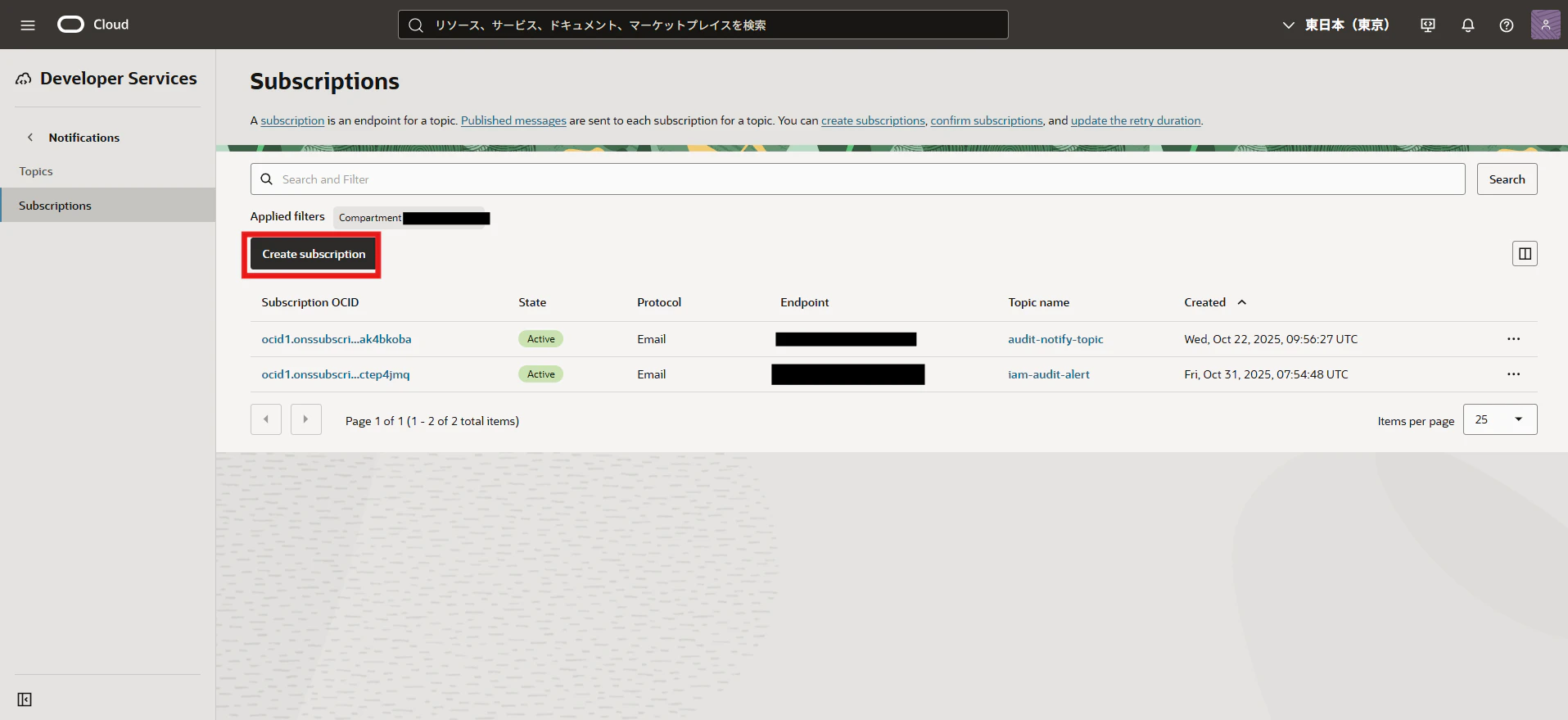Focus the global resource search box
1568x720 pixels.
[x=703, y=25]
